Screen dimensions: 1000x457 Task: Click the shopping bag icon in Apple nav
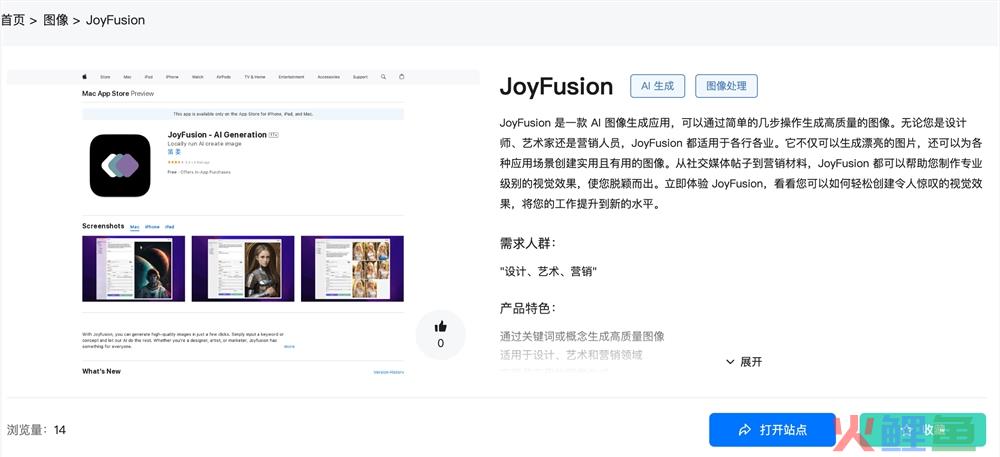[402, 77]
